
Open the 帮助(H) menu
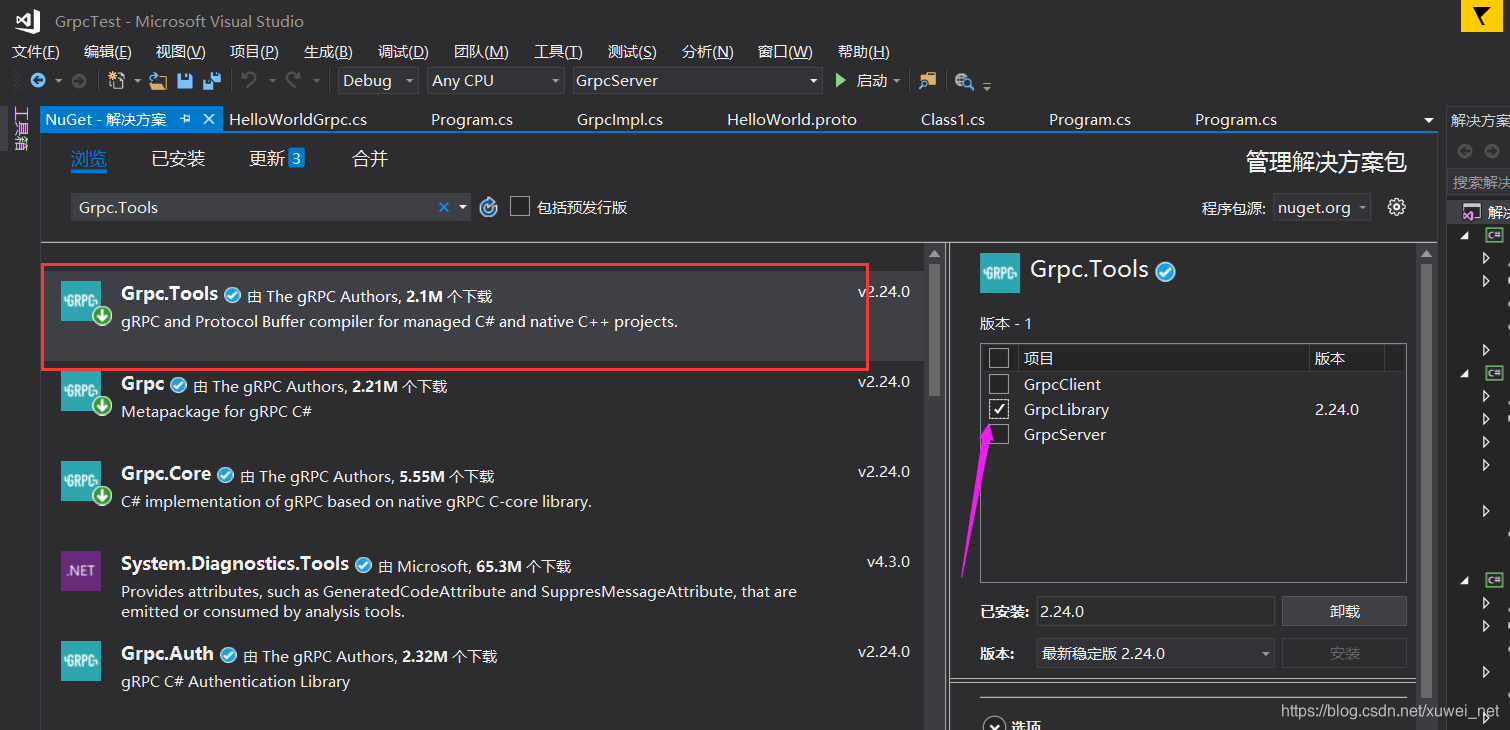pyautogui.click(x=863, y=51)
